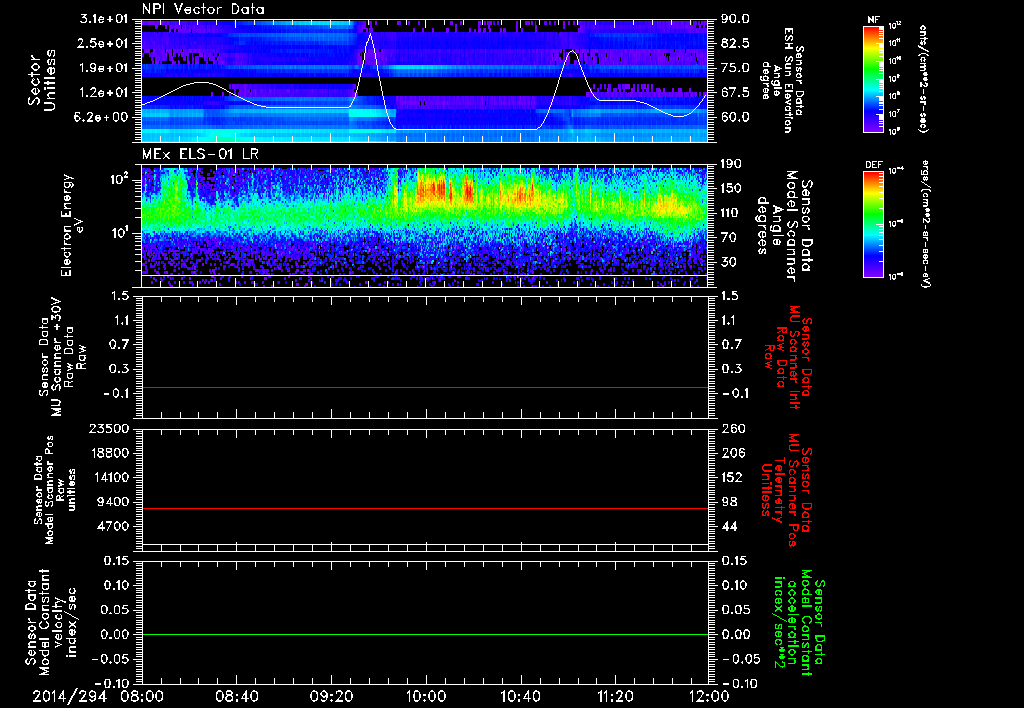Viewport: 1024px width, 708px height.
Task: Click the 12:00 time axis label
Action: pos(709,696)
